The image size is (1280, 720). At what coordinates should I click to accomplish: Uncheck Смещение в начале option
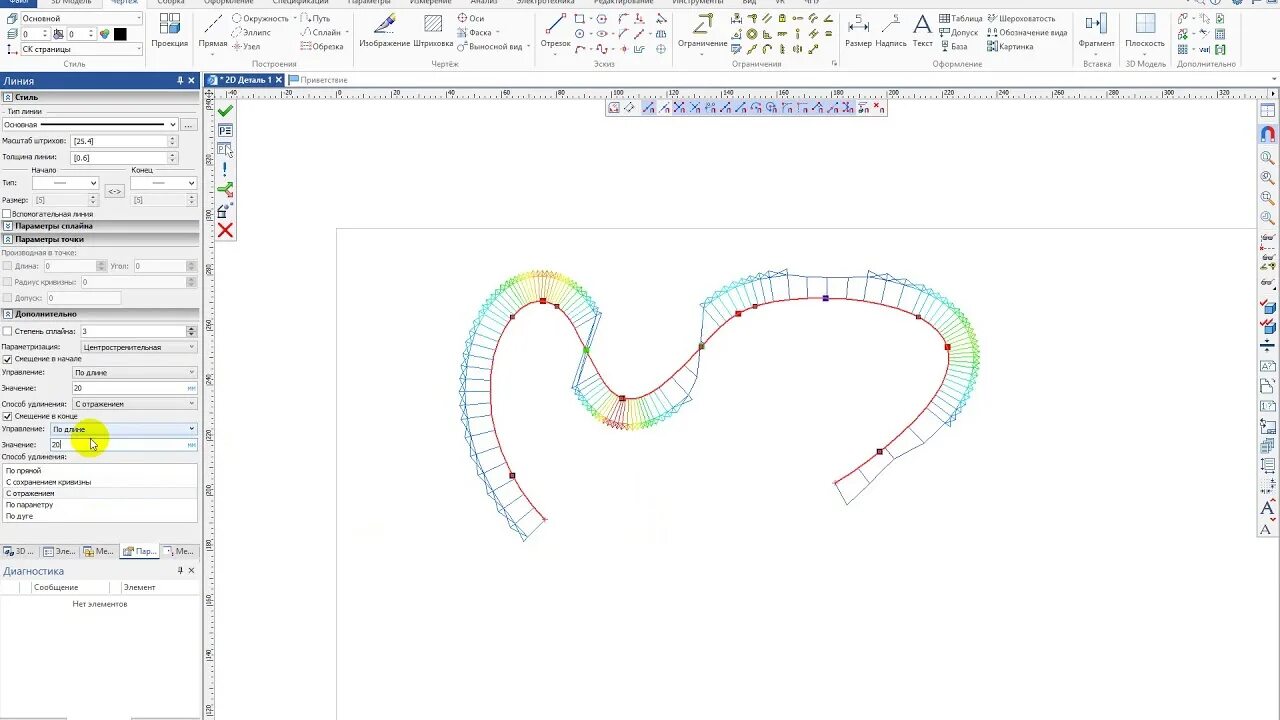(x=8, y=359)
